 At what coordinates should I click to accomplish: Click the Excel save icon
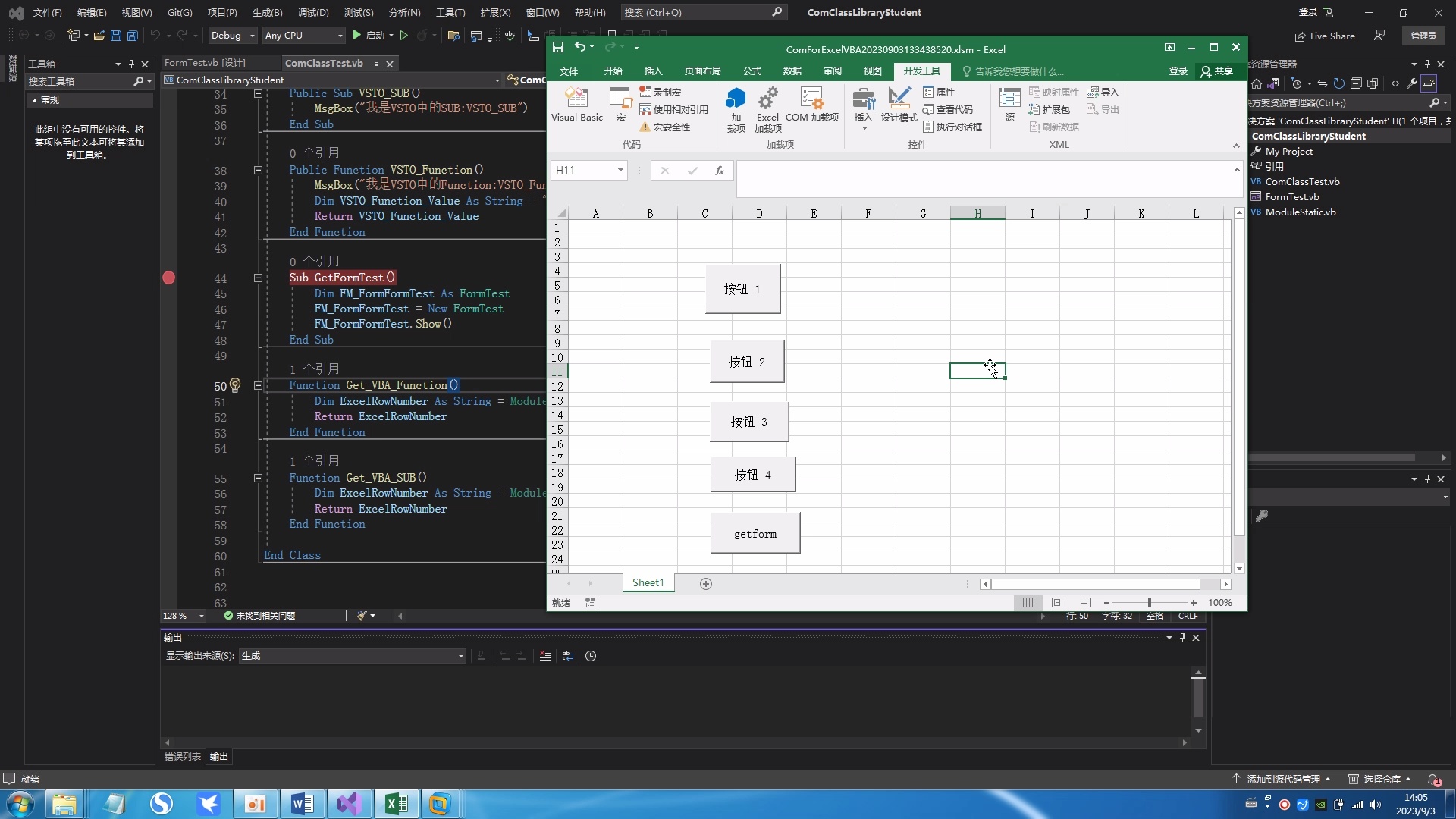click(x=558, y=48)
